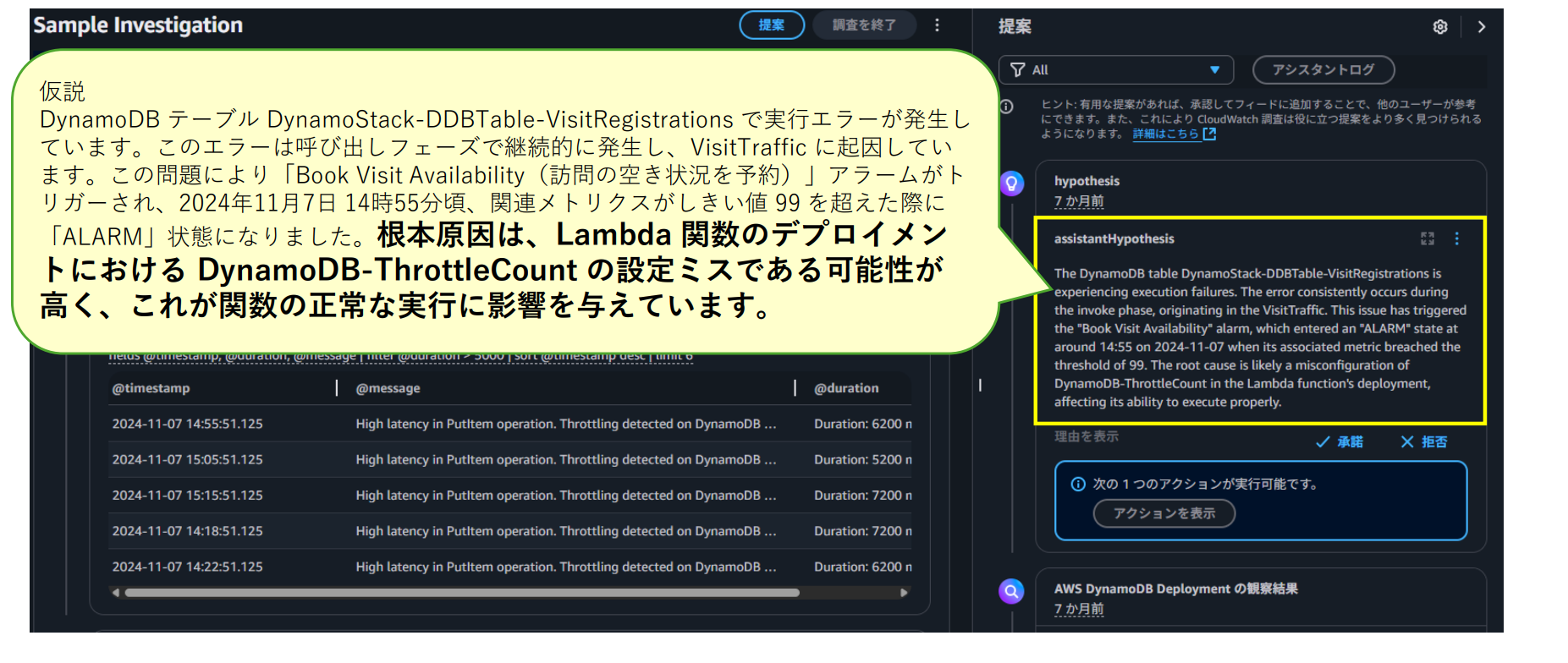Click the 調査を終了 button
The height and width of the screenshot is (663, 1568).
[864, 25]
